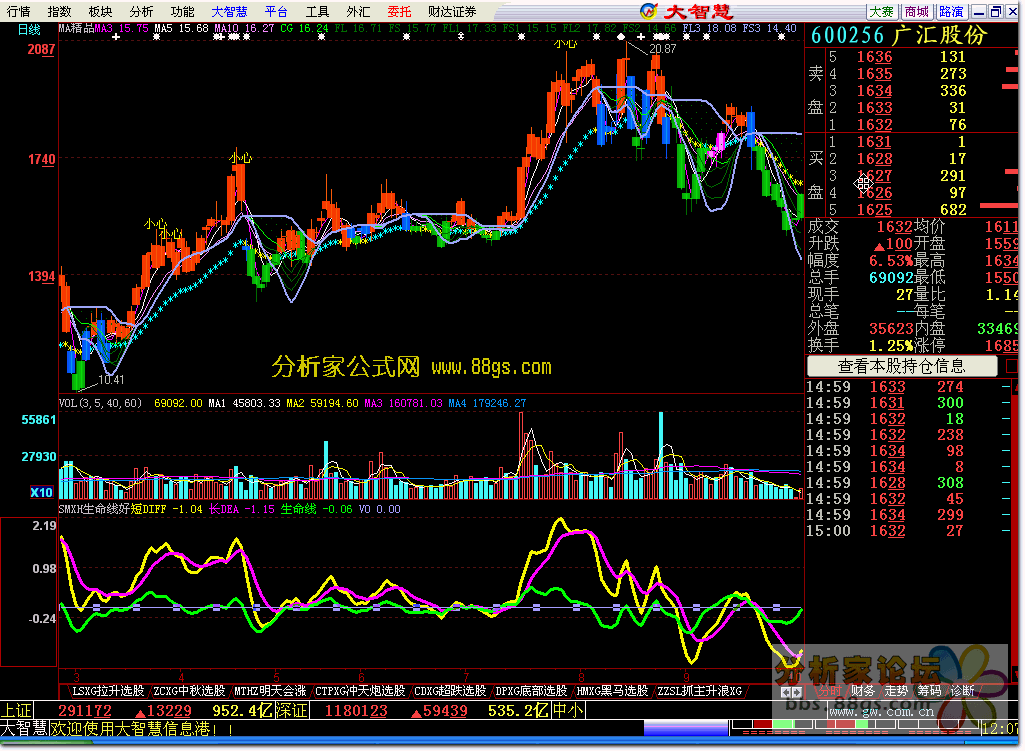1025x751 pixels.
Task: Click the MA精品 indicator label
Action: coord(76,29)
